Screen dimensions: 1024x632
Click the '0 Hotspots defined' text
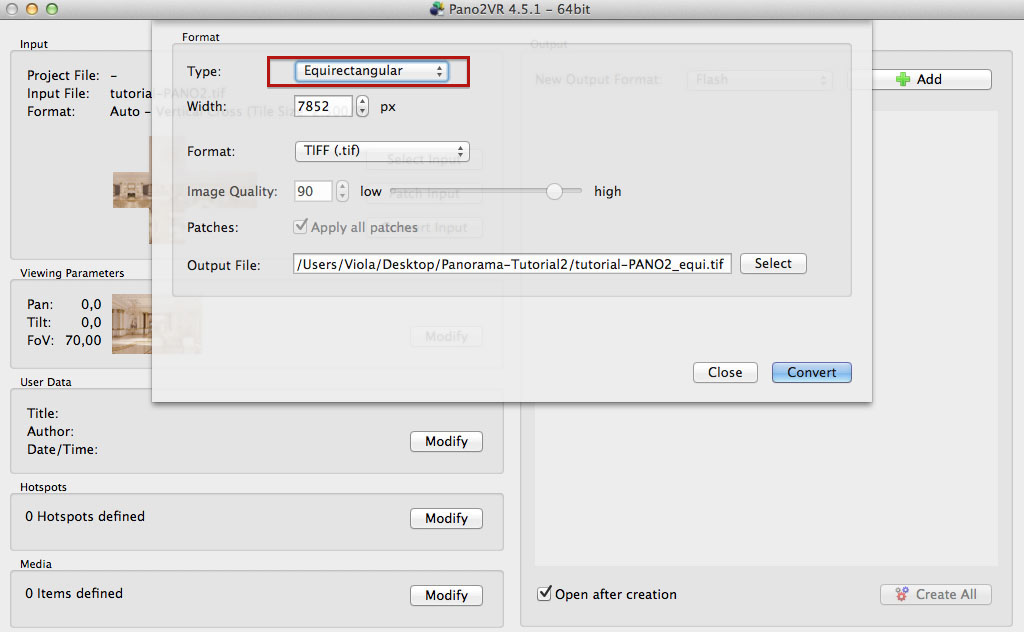[85, 516]
